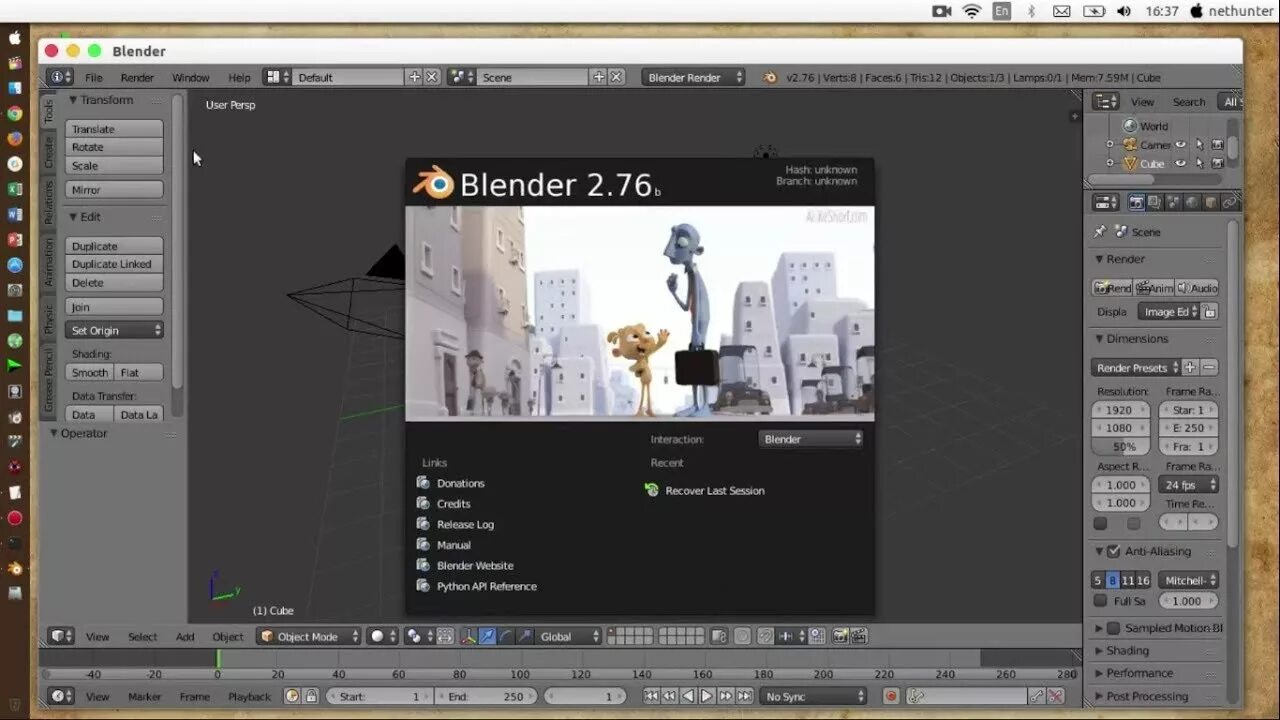1280x720 pixels.
Task: Click the Smooth shading button
Action: [89, 372]
